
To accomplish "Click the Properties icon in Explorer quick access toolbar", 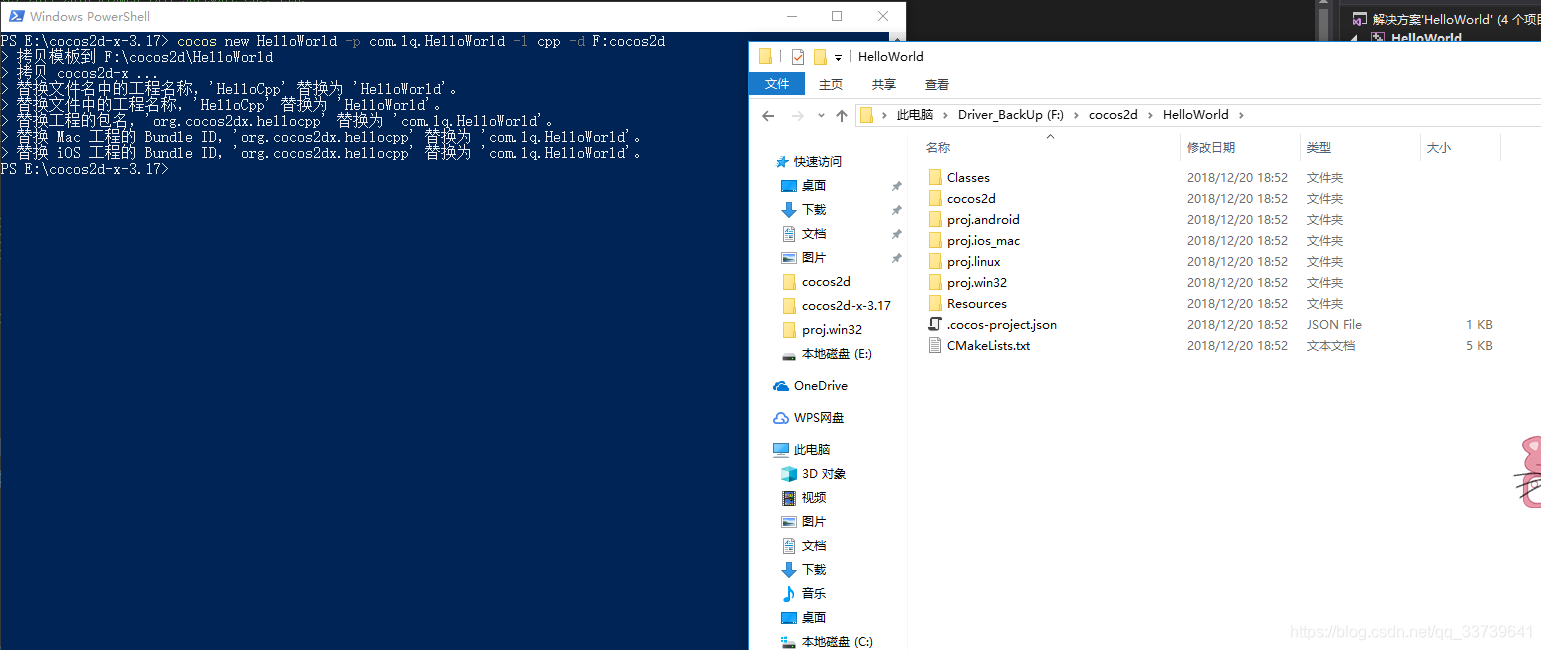I will pyautogui.click(x=797, y=56).
